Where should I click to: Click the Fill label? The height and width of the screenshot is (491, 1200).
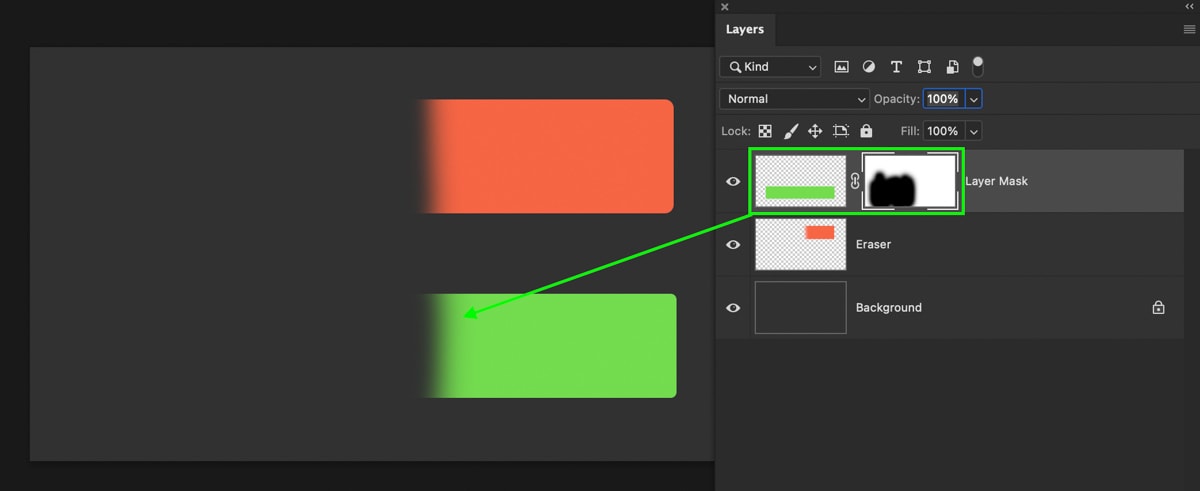pyautogui.click(x=909, y=131)
